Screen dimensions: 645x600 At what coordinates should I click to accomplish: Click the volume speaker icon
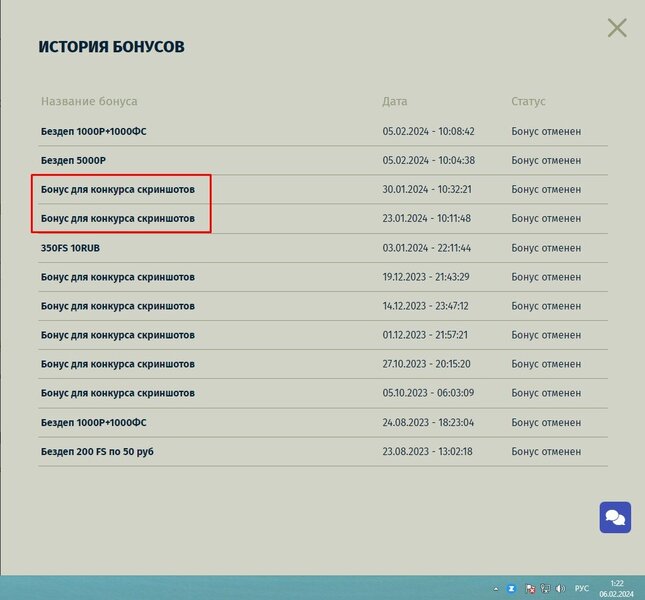[558, 588]
